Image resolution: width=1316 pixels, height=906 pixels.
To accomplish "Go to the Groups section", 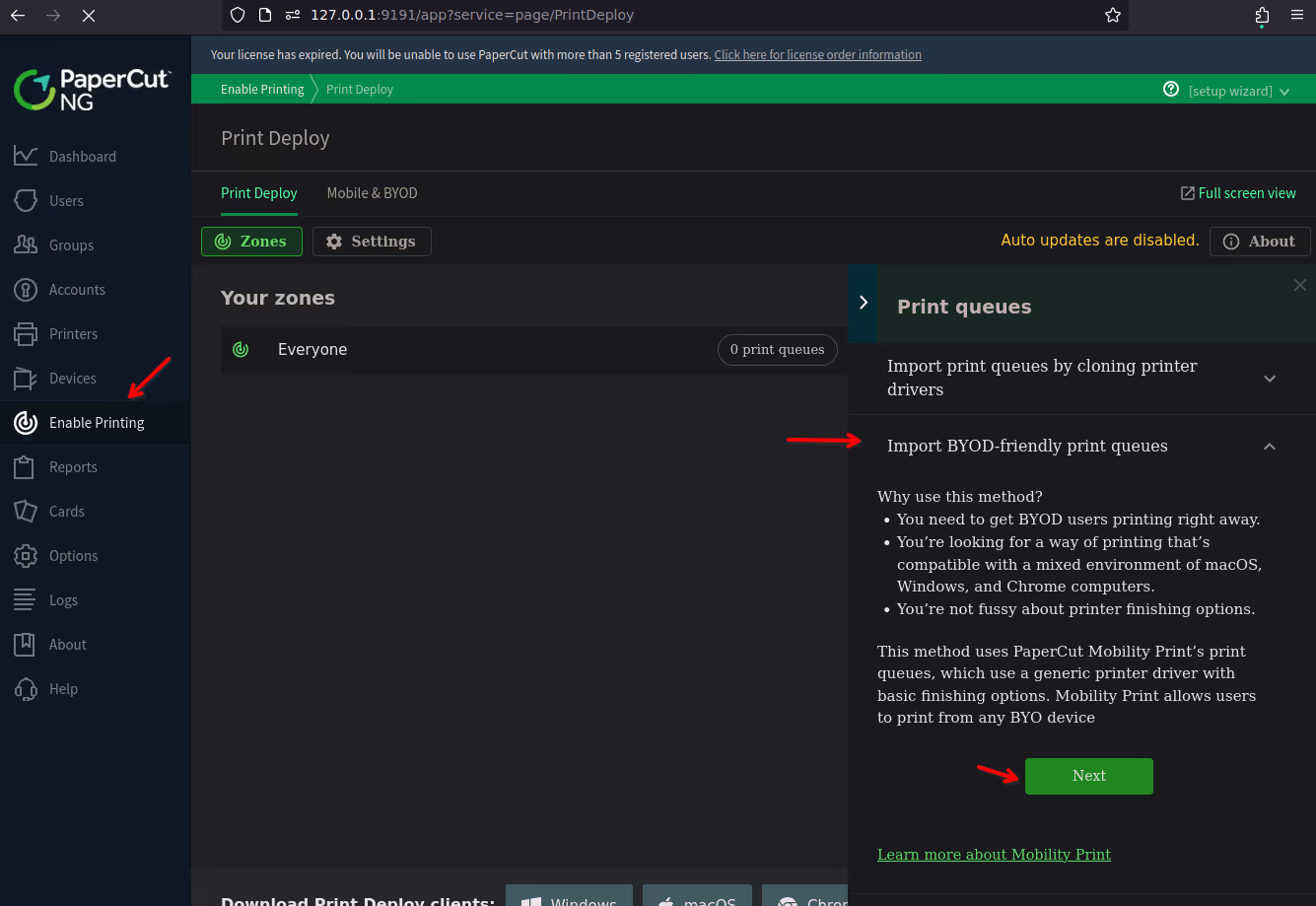I will (x=72, y=244).
